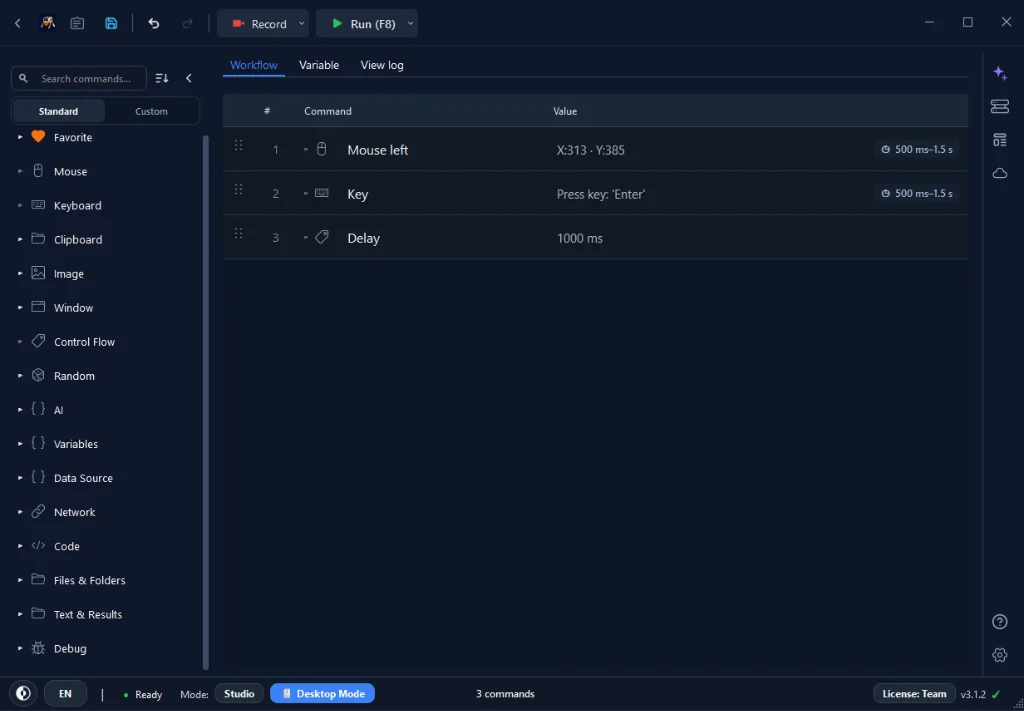The image size is (1024, 711).
Task: Select the Mouse left command text
Action: 377,150
